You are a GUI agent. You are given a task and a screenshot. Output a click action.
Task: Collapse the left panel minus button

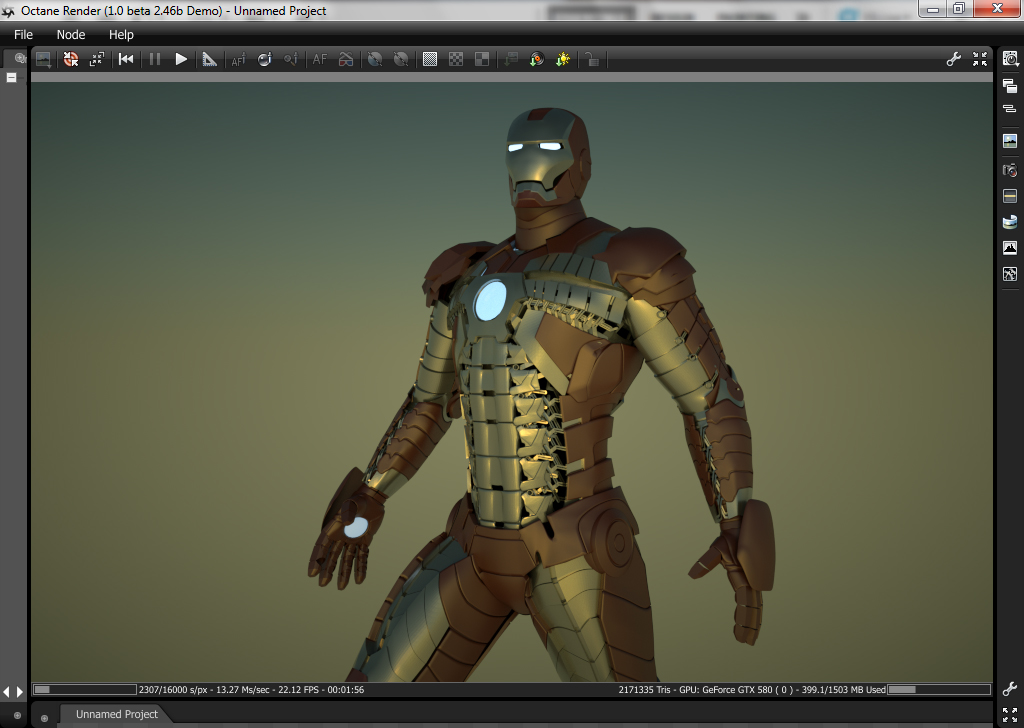coord(11,78)
